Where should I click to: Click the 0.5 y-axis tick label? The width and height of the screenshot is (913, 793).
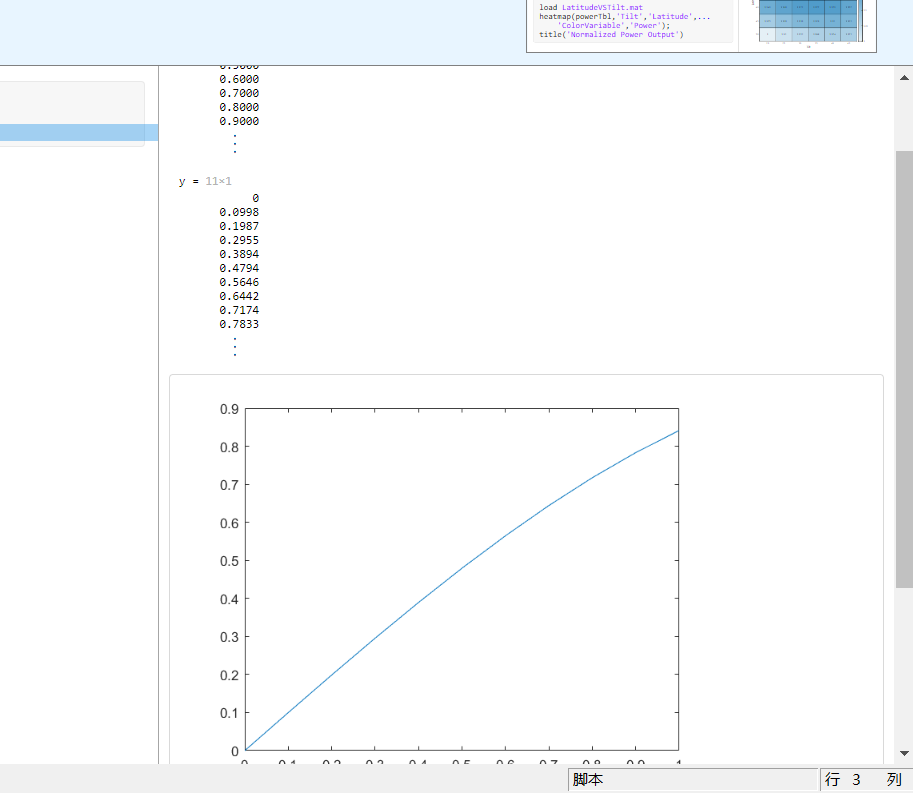[x=229, y=561]
